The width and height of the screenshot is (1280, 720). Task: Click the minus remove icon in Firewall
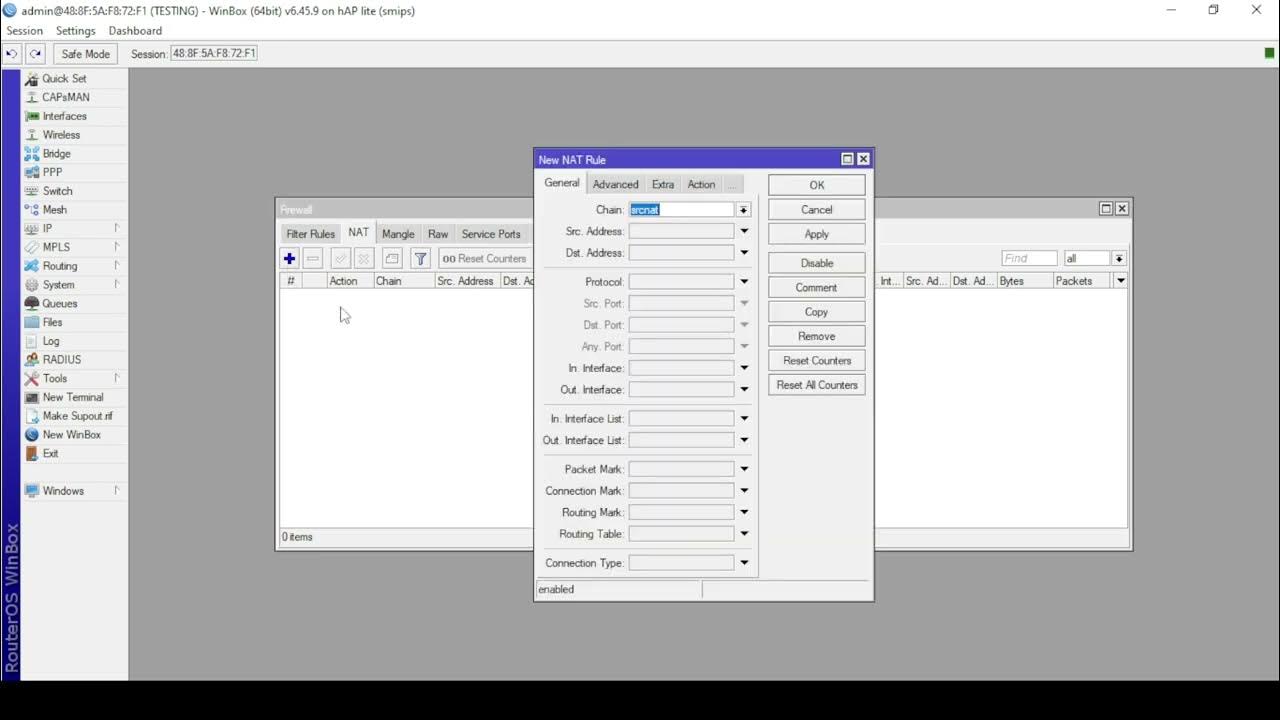tap(313, 258)
